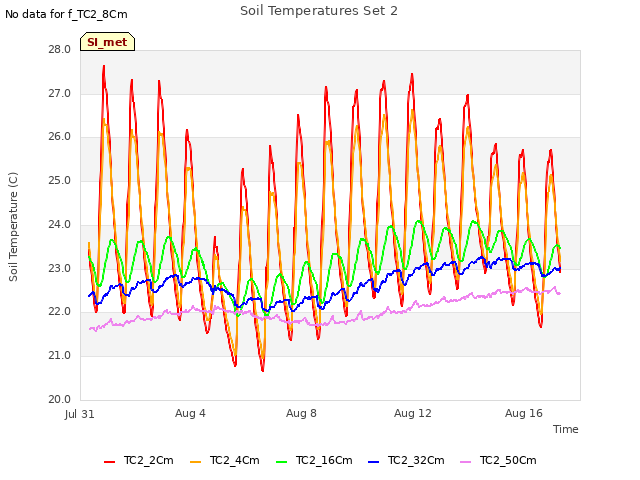Image resolution: width=640 pixels, height=480 pixels.
Task: Click the 21.0 y-axis tick label
Action: 59,356
